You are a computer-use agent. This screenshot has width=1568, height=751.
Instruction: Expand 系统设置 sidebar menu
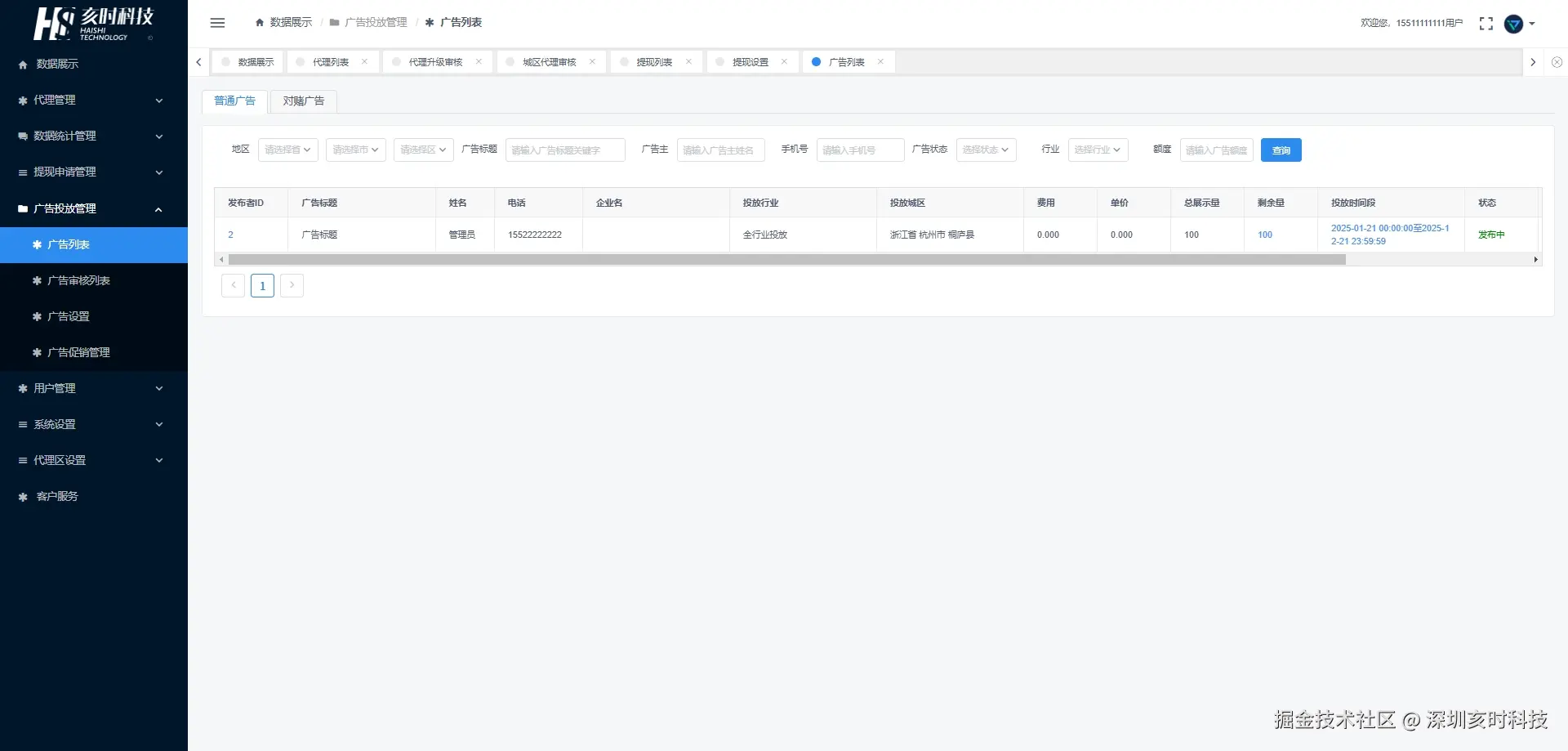click(94, 424)
